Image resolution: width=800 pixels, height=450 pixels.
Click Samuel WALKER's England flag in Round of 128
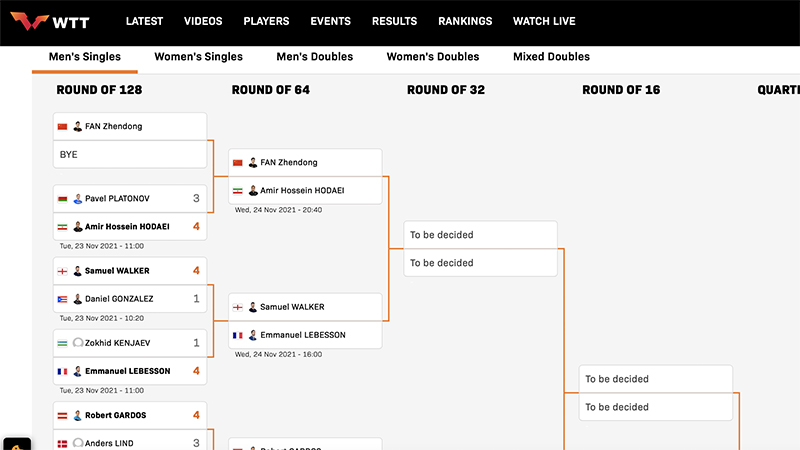click(x=63, y=271)
